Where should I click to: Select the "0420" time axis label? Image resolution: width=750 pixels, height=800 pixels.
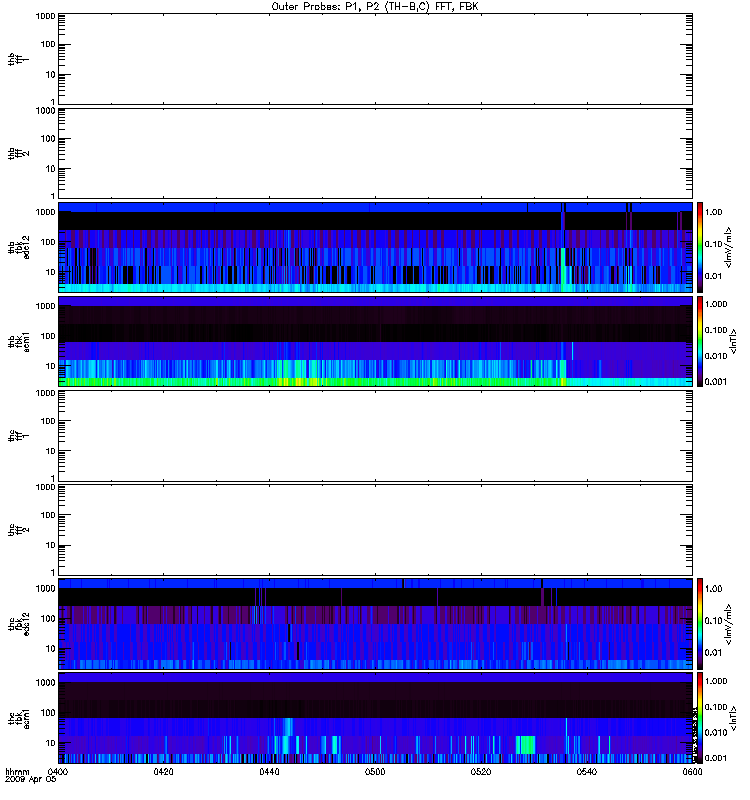[163, 772]
